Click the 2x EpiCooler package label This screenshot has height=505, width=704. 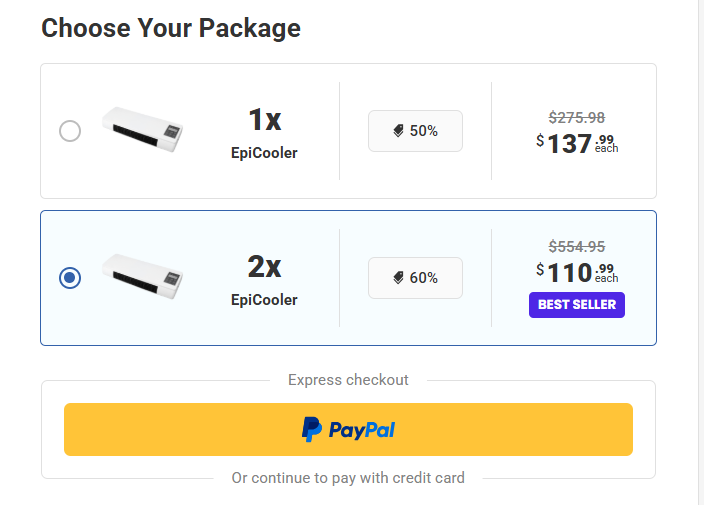(265, 279)
